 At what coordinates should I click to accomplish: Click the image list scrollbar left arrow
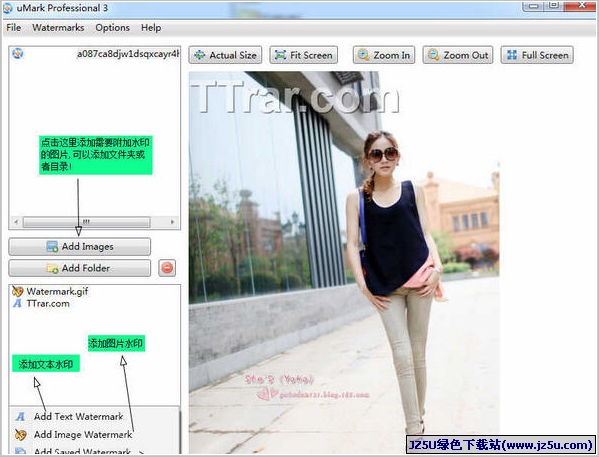[16, 222]
